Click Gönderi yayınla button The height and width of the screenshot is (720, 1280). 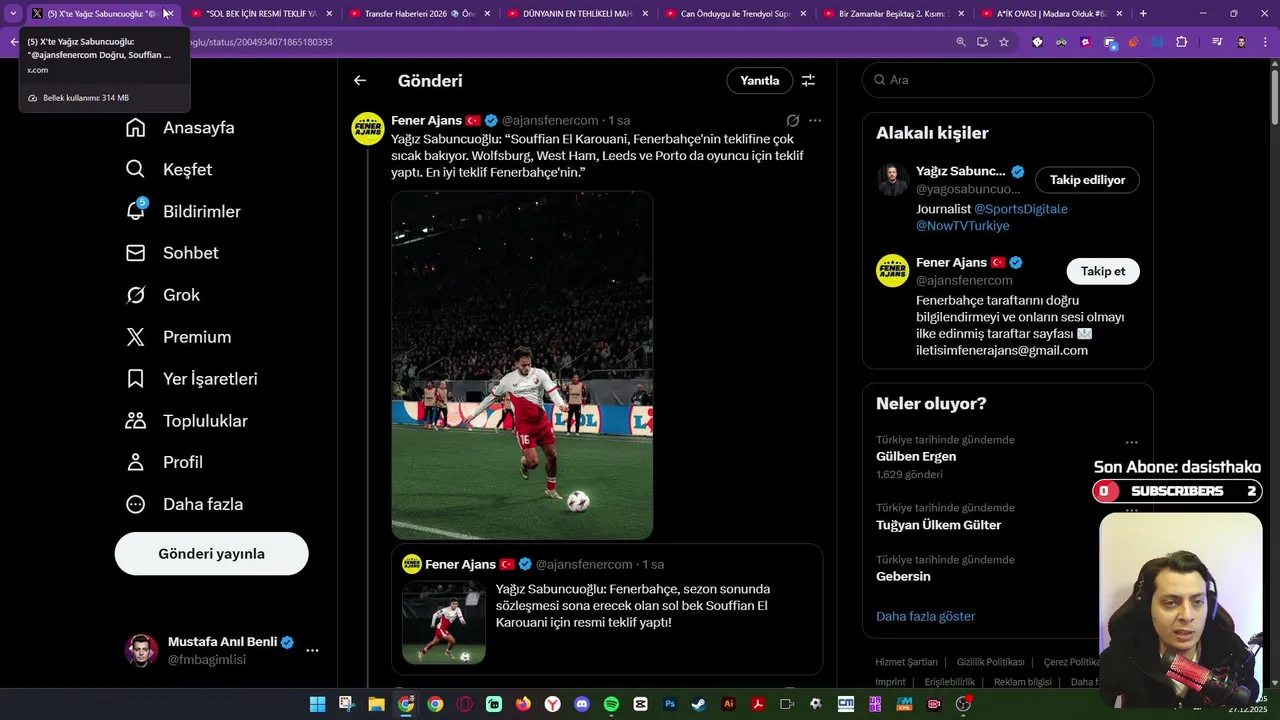point(211,554)
